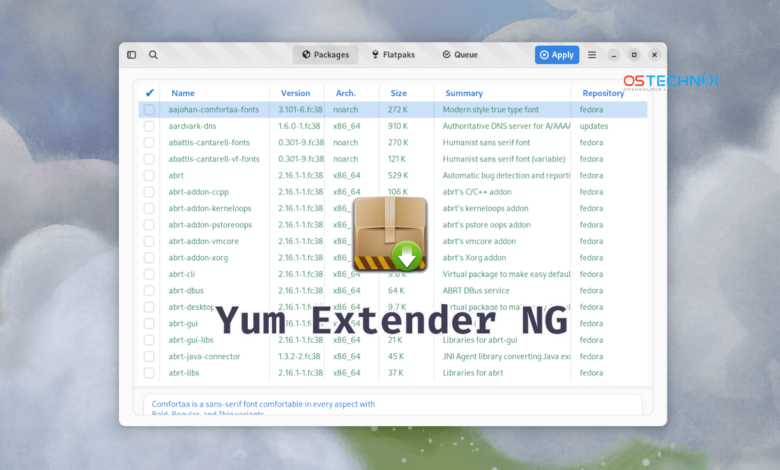
Task: Check the abrt-java-connector package checkbox
Action: (149, 356)
